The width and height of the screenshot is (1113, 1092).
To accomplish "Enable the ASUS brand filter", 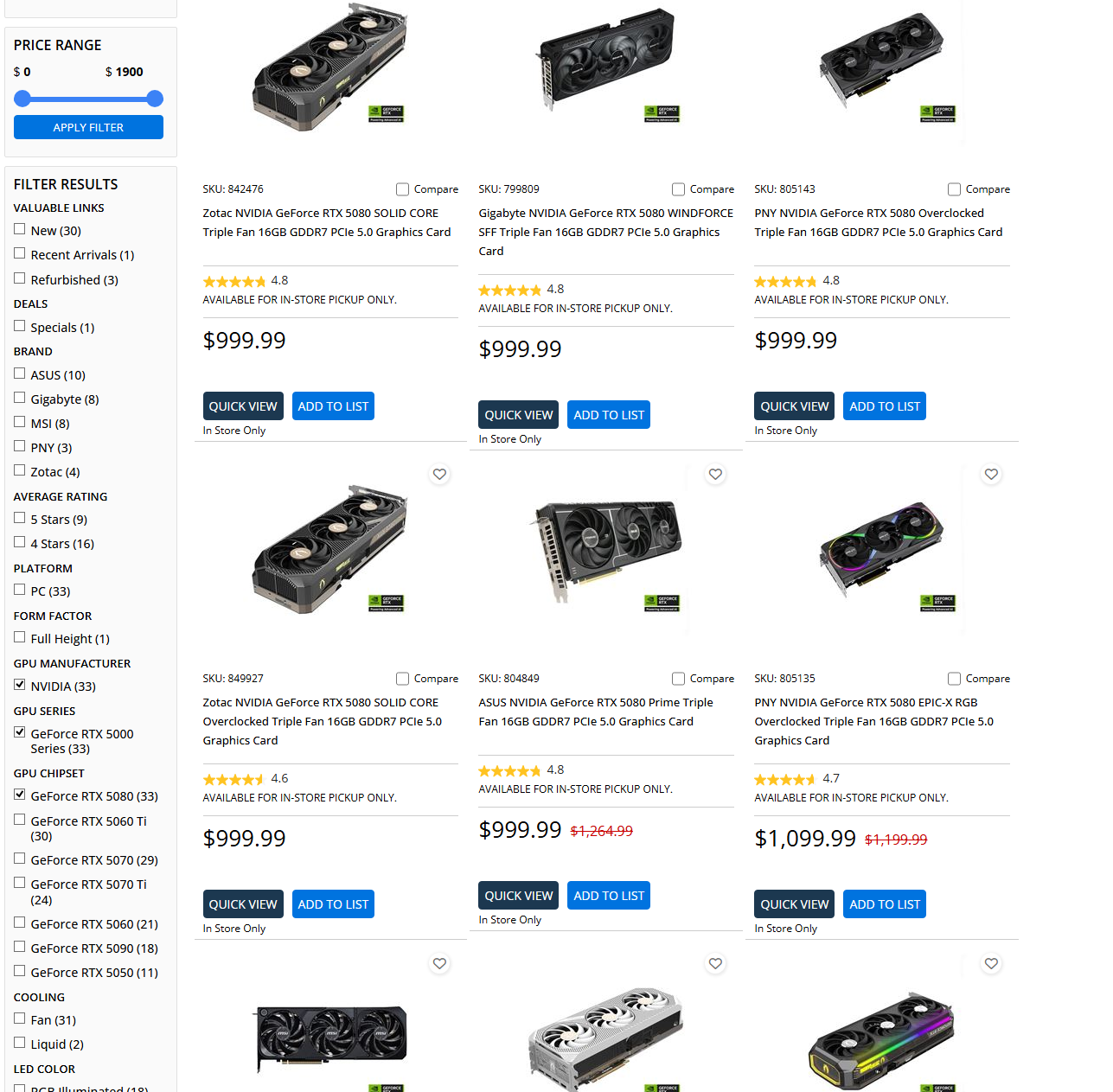I will click(x=20, y=374).
